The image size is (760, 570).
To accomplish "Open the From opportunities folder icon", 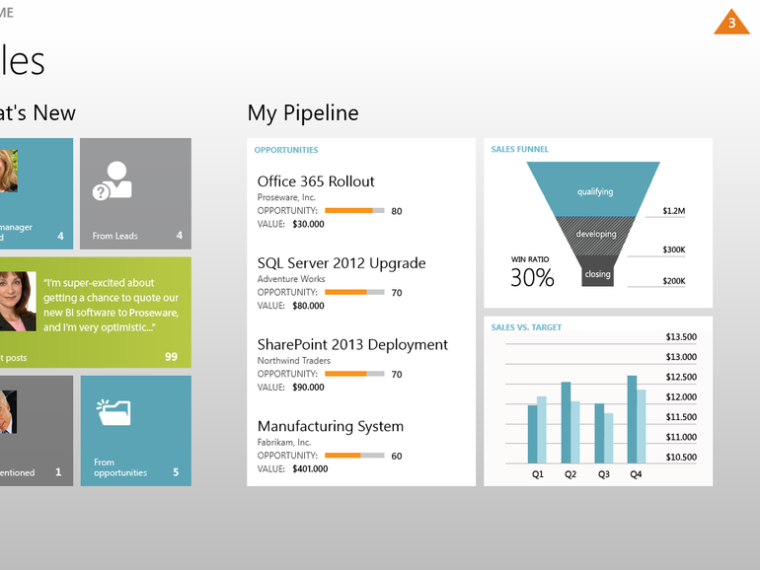I will (x=113, y=410).
